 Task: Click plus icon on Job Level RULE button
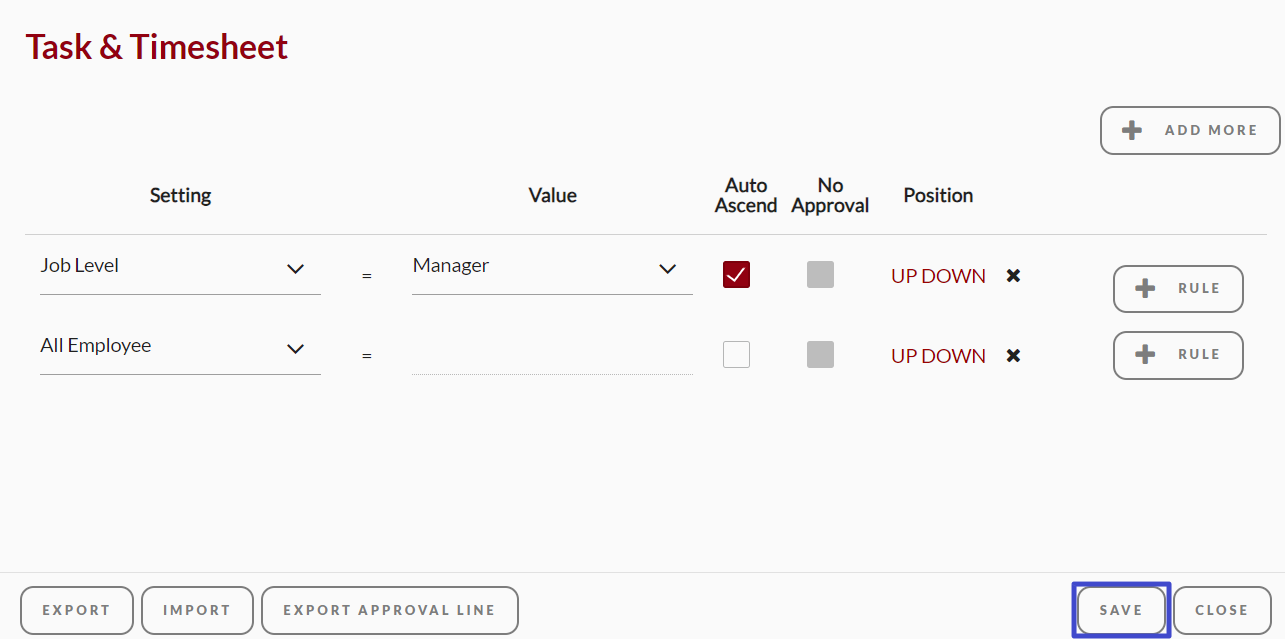1146,289
